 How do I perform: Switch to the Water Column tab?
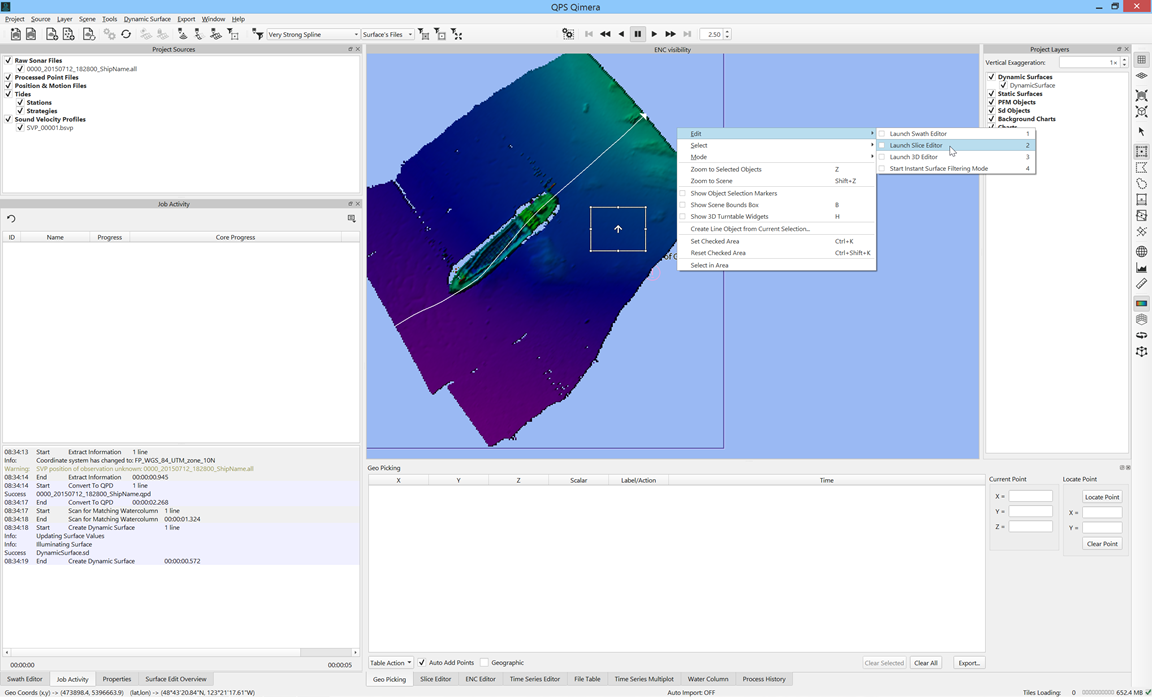click(x=708, y=679)
